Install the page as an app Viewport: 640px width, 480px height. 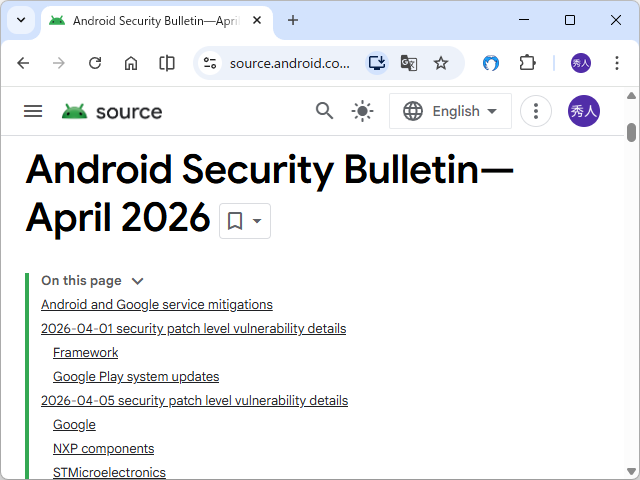[376, 63]
